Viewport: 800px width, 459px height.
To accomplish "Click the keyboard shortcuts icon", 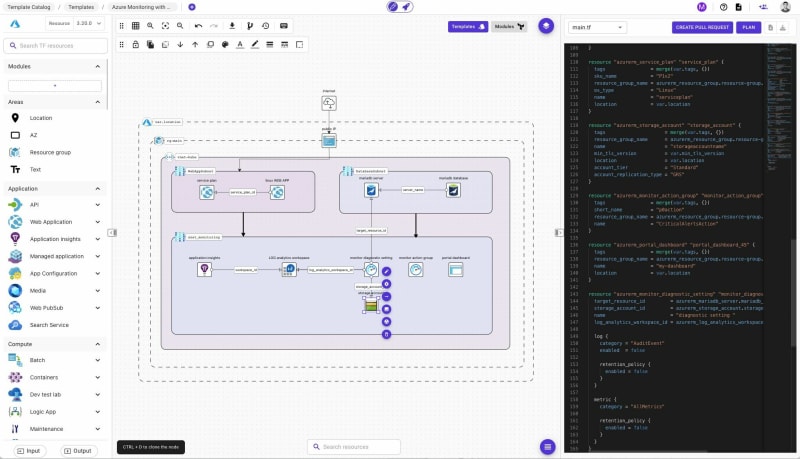I will click(x=284, y=26).
